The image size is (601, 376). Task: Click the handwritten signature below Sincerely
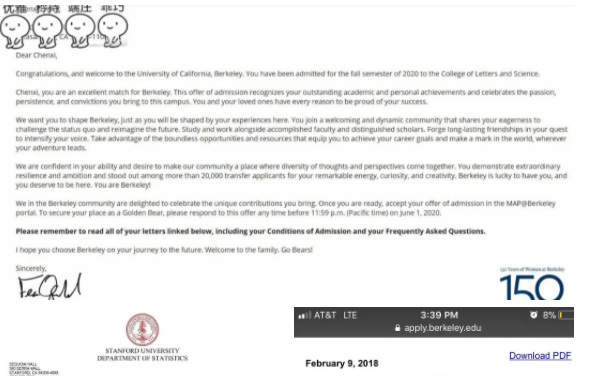(x=50, y=287)
